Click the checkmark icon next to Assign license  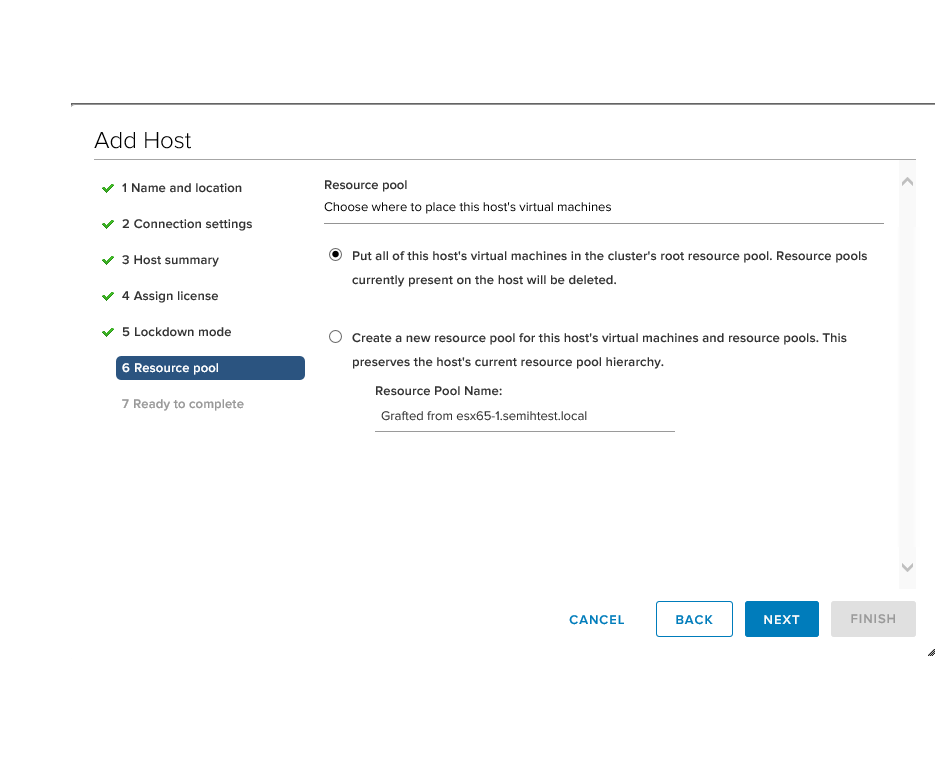click(108, 296)
